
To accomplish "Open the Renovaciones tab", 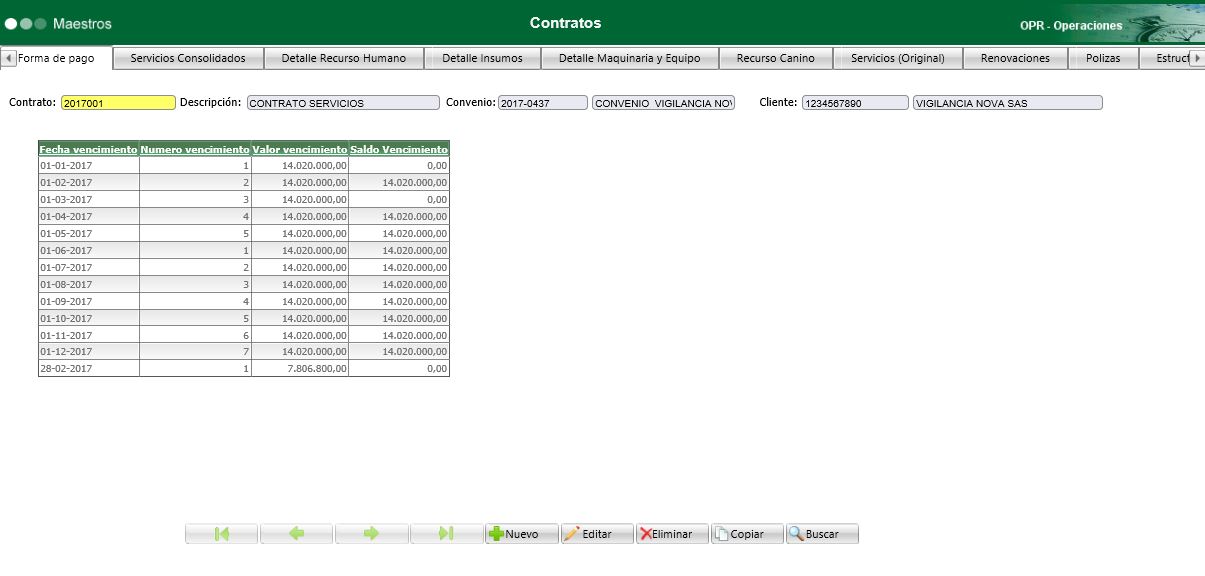I will [x=1015, y=58].
